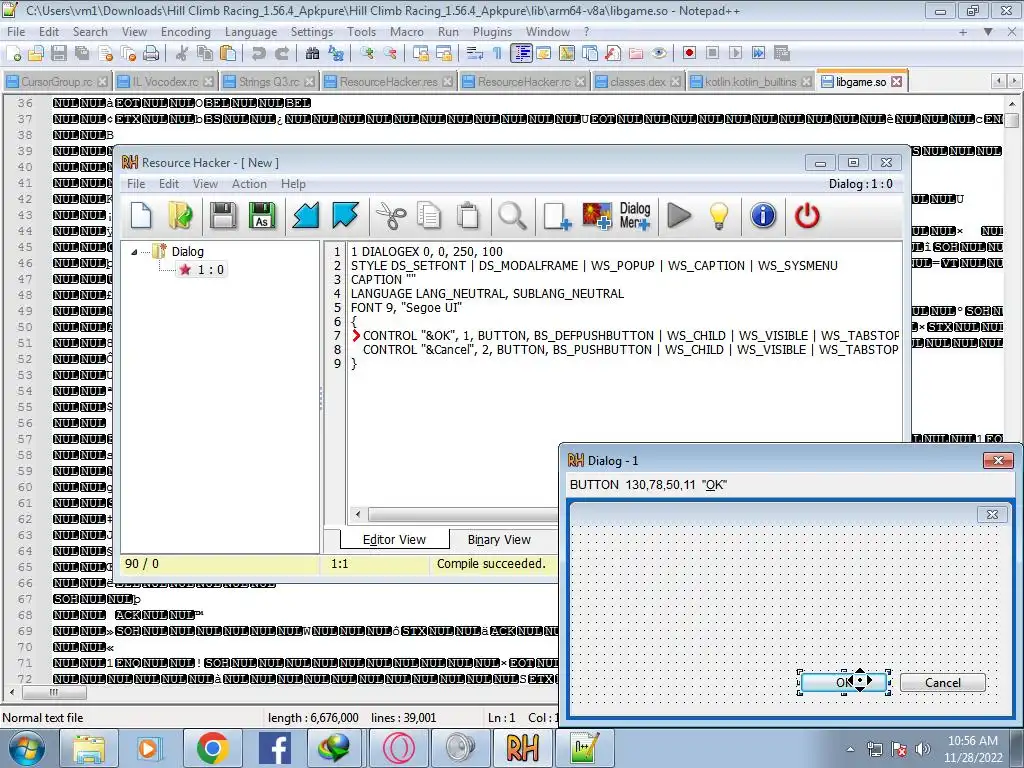
Task: Click the Zoom In icon in Notepad++
Action: tap(367, 54)
